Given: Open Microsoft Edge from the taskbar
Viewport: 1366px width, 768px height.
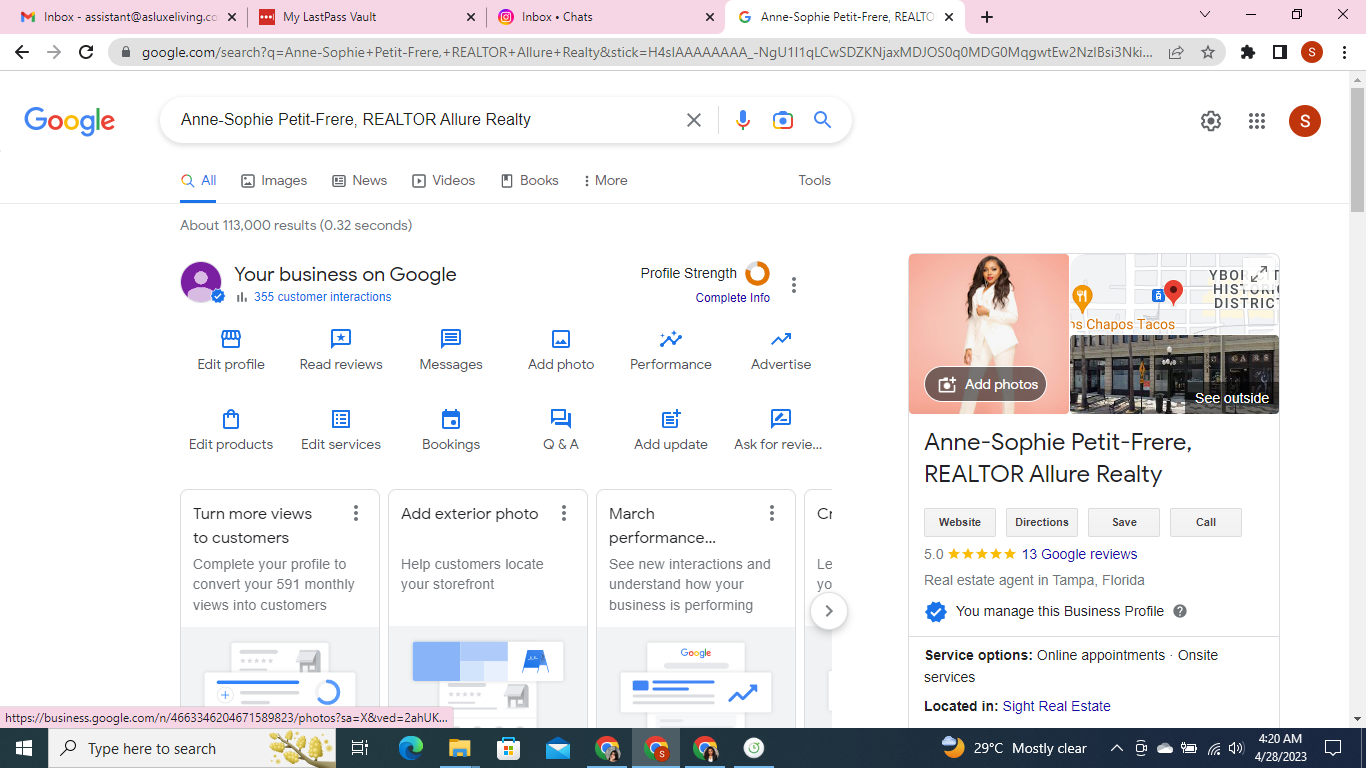Looking at the screenshot, I should point(411,748).
